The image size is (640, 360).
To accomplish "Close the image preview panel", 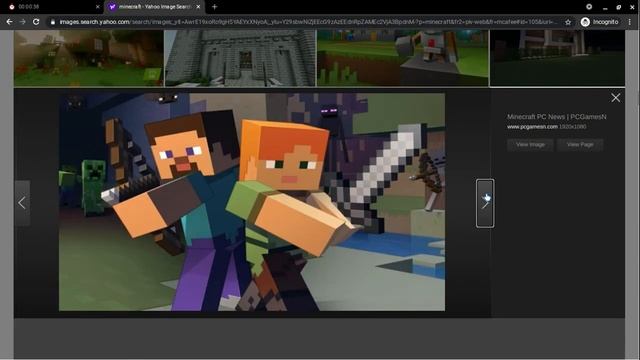I will pos(616,98).
